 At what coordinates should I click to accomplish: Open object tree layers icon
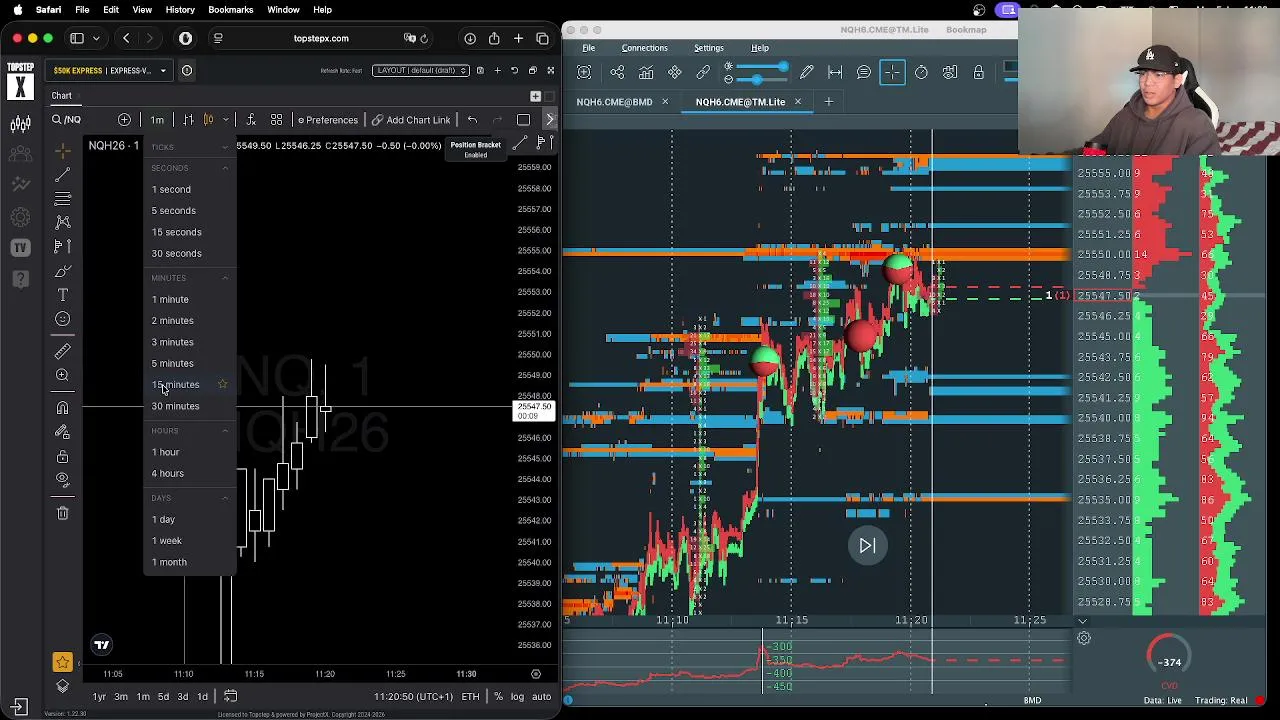[62, 686]
